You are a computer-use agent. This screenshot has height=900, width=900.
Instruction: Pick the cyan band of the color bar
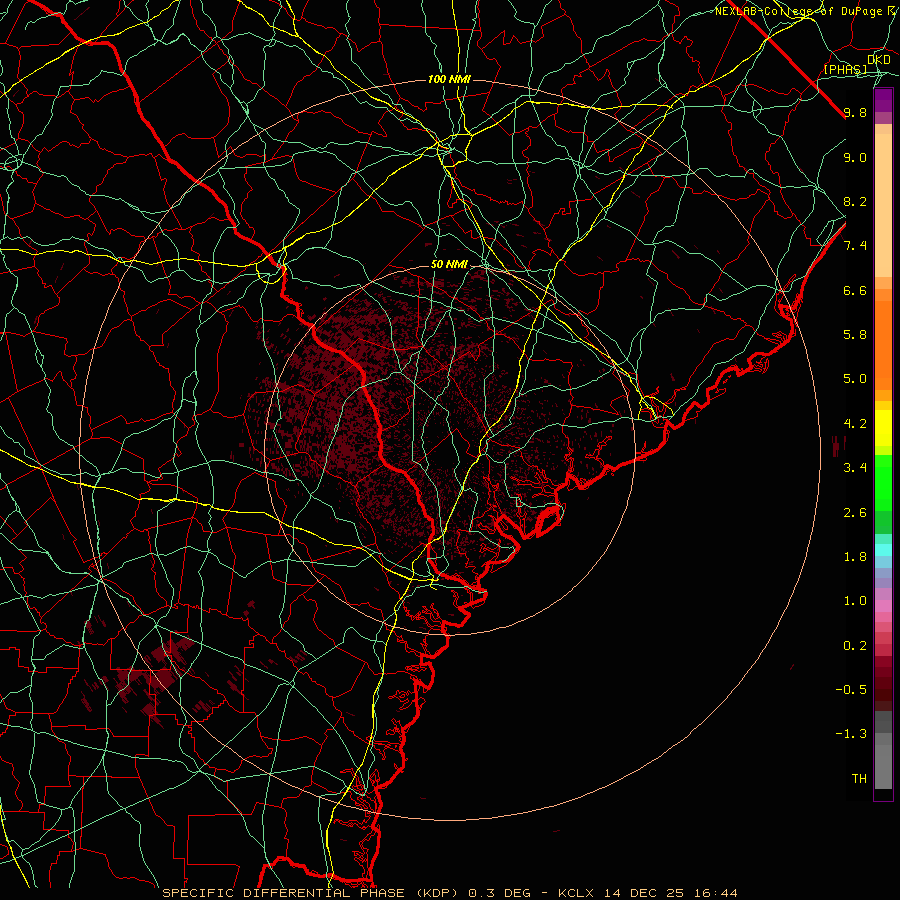point(883,550)
